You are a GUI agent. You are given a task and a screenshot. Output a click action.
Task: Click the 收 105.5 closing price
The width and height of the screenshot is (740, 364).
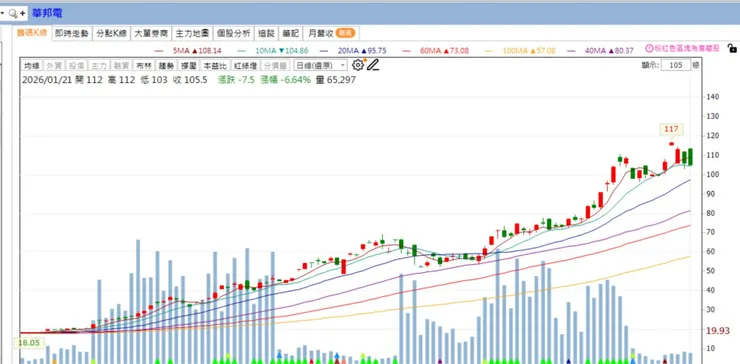point(190,80)
